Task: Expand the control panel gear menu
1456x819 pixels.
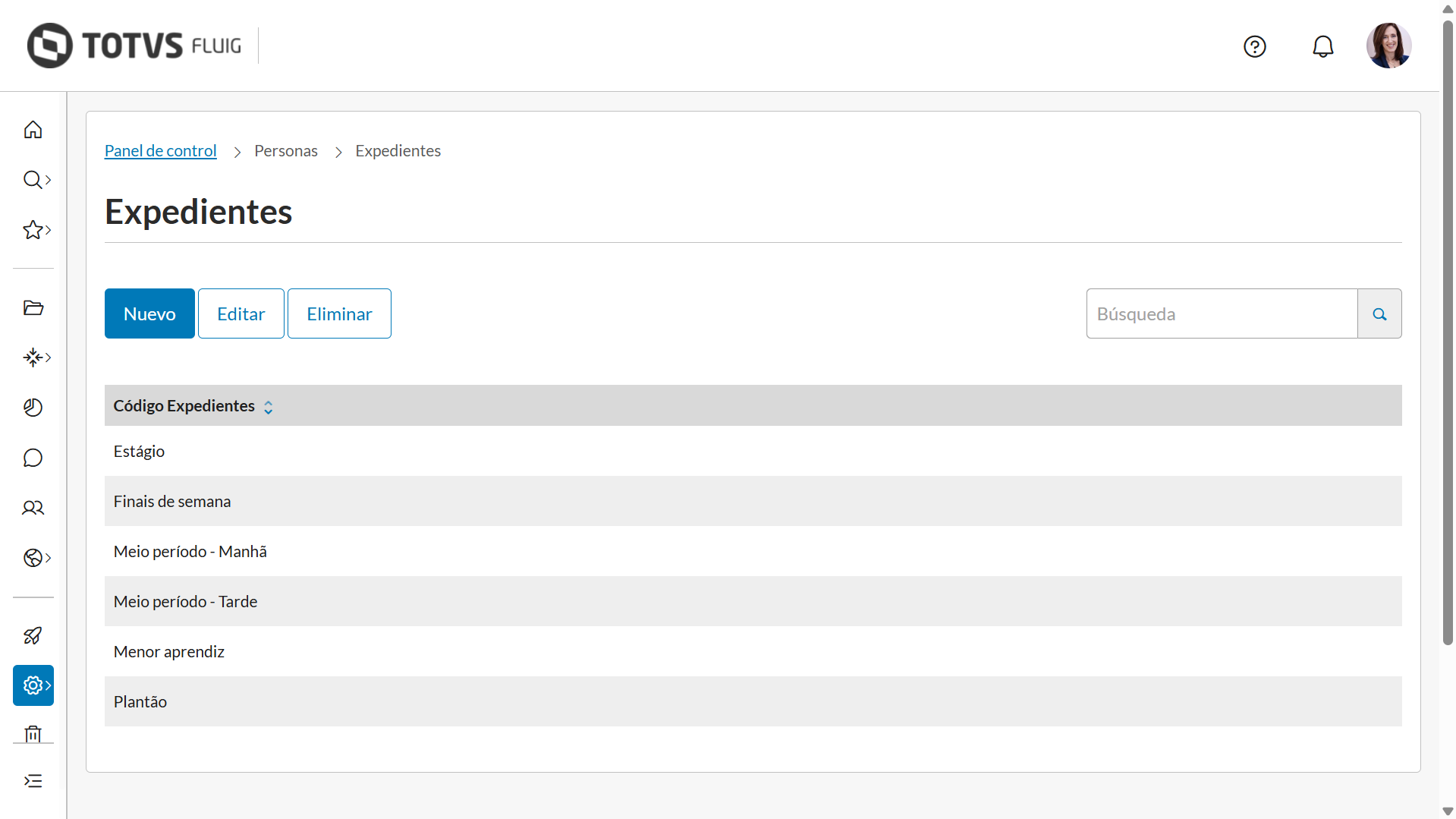Action: pos(35,685)
